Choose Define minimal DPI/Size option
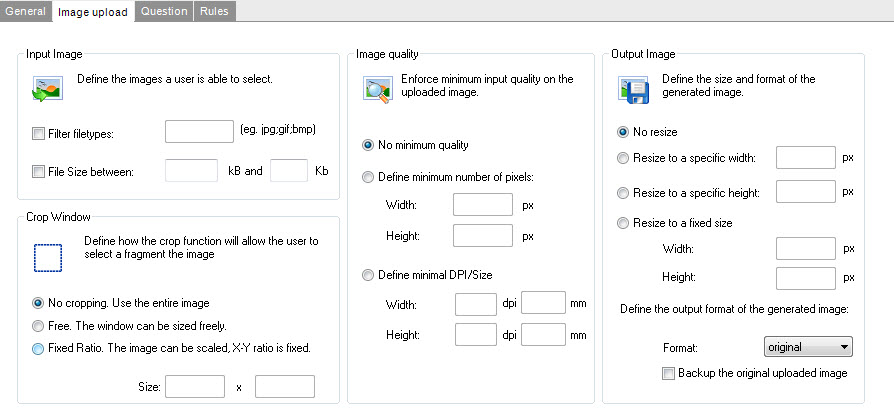The image size is (894, 414). [369, 275]
